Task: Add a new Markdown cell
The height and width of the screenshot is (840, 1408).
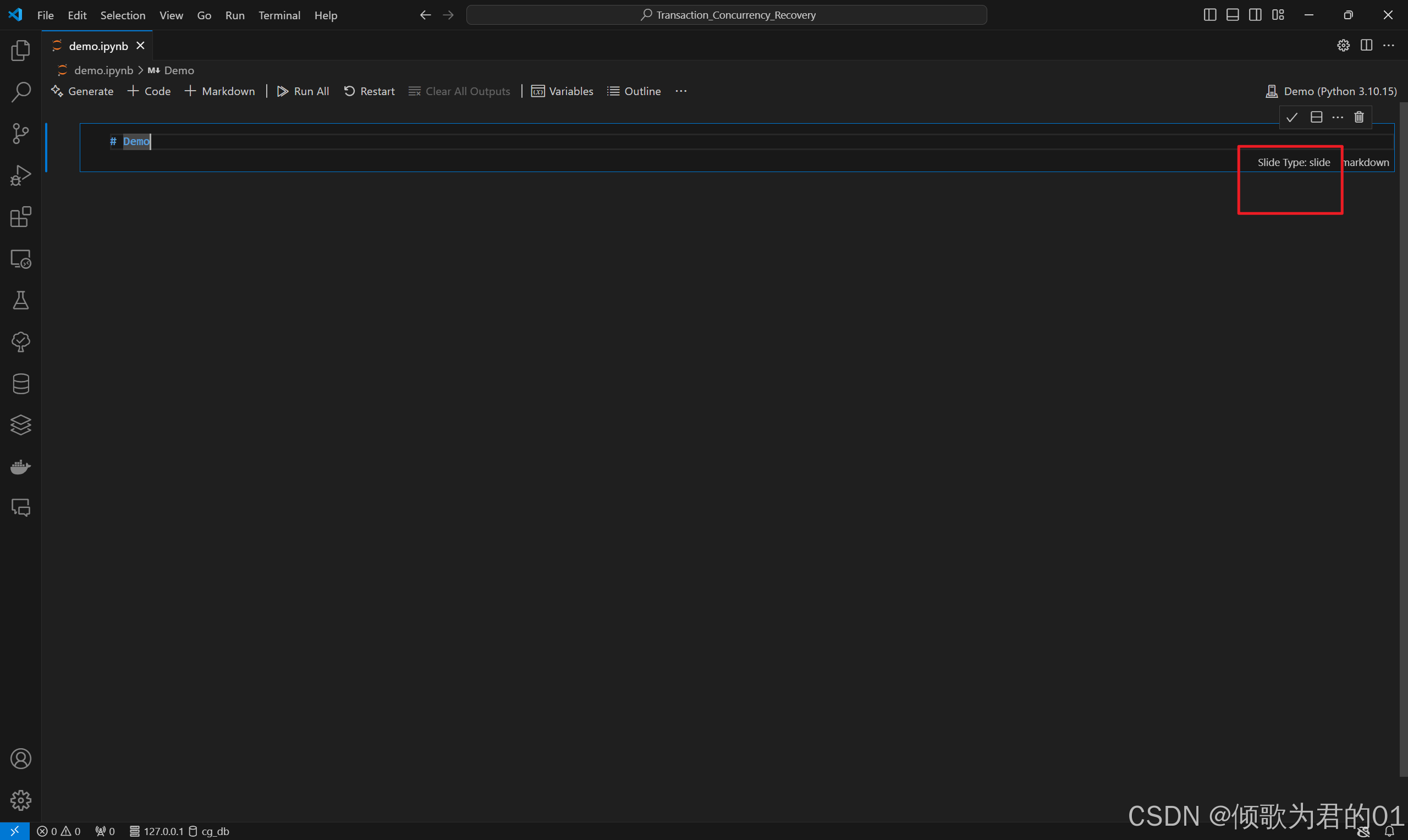Action: (x=220, y=91)
